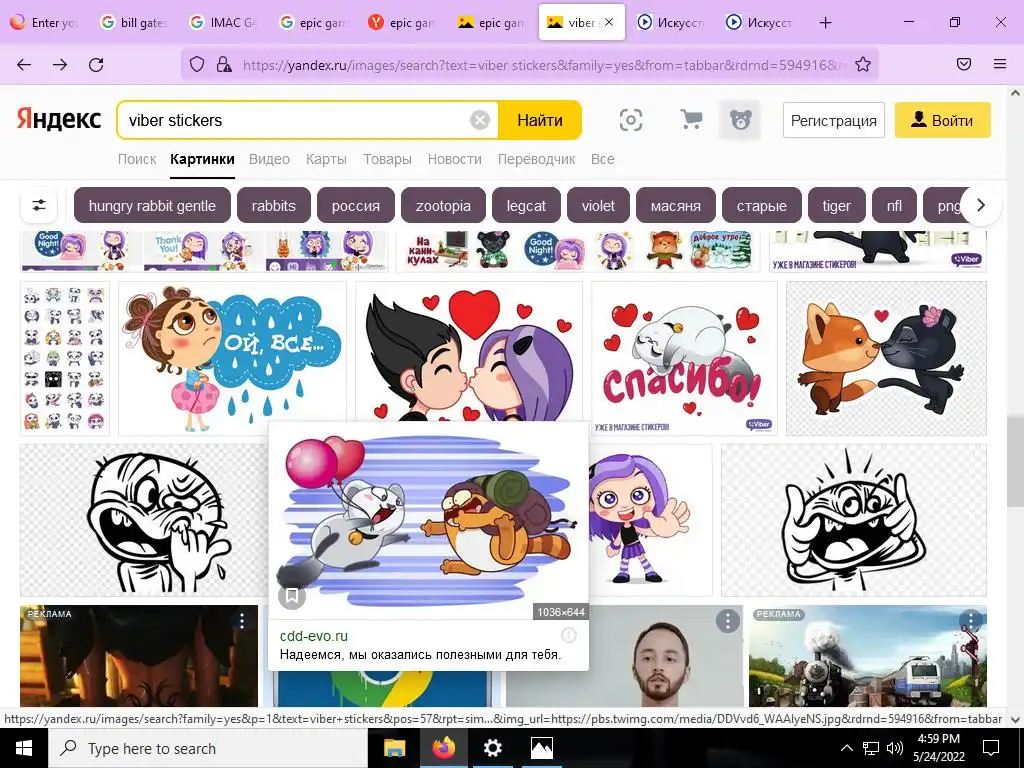This screenshot has height=768, width=1024.
Task: Open the shield tracking protection icon
Action: coord(197,64)
